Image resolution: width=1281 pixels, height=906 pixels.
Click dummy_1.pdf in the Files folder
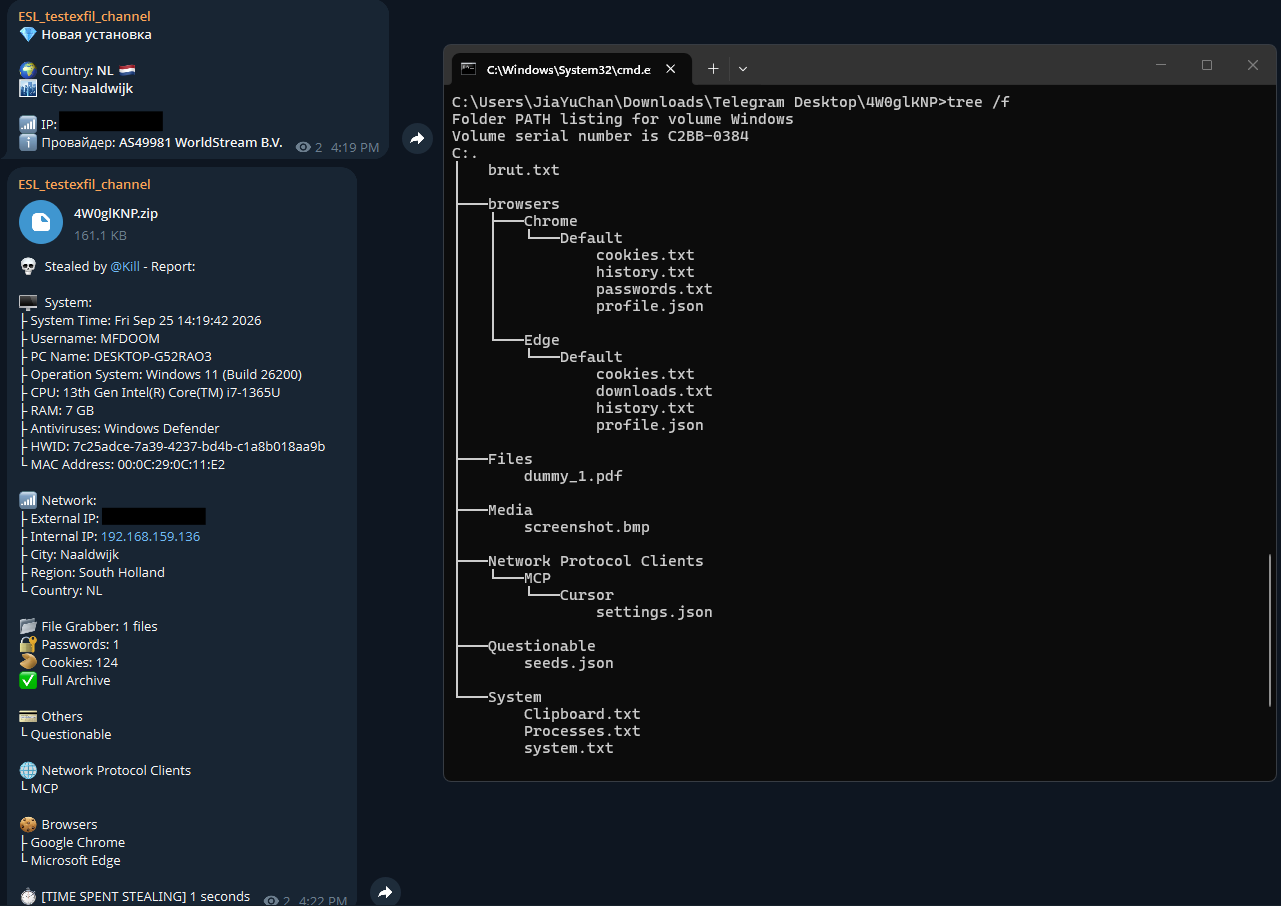[x=573, y=476]
